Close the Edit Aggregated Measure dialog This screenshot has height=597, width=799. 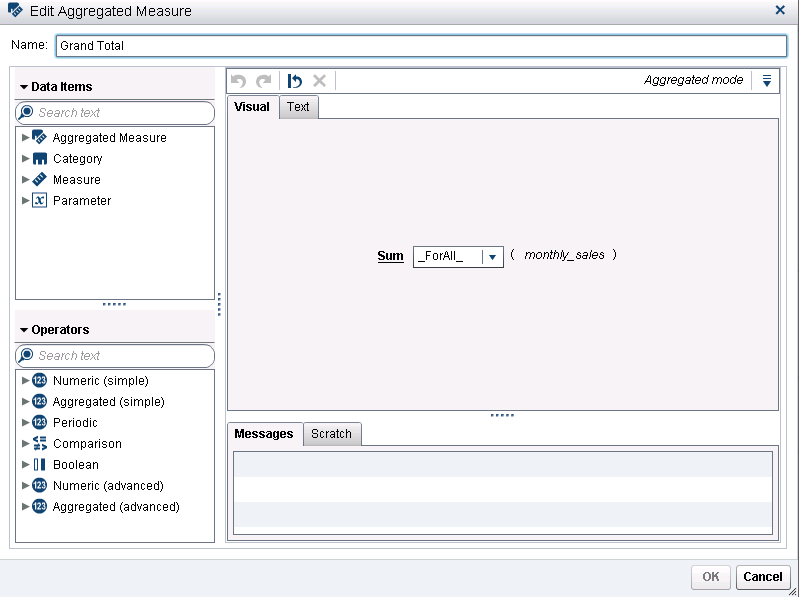[780, 10]
